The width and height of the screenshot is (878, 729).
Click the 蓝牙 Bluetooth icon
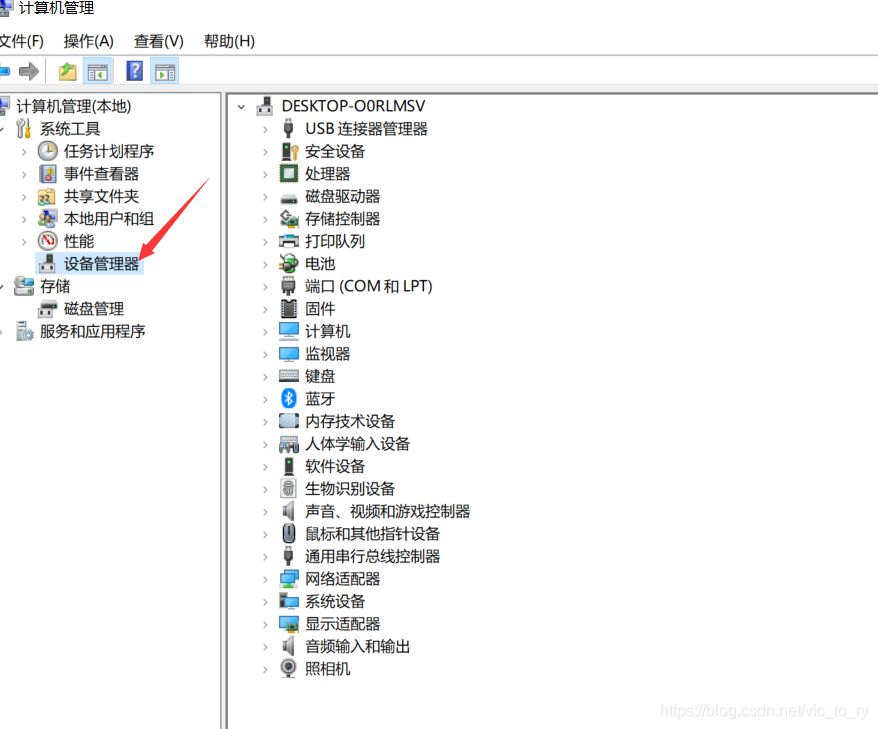click(x=288, y=399)
